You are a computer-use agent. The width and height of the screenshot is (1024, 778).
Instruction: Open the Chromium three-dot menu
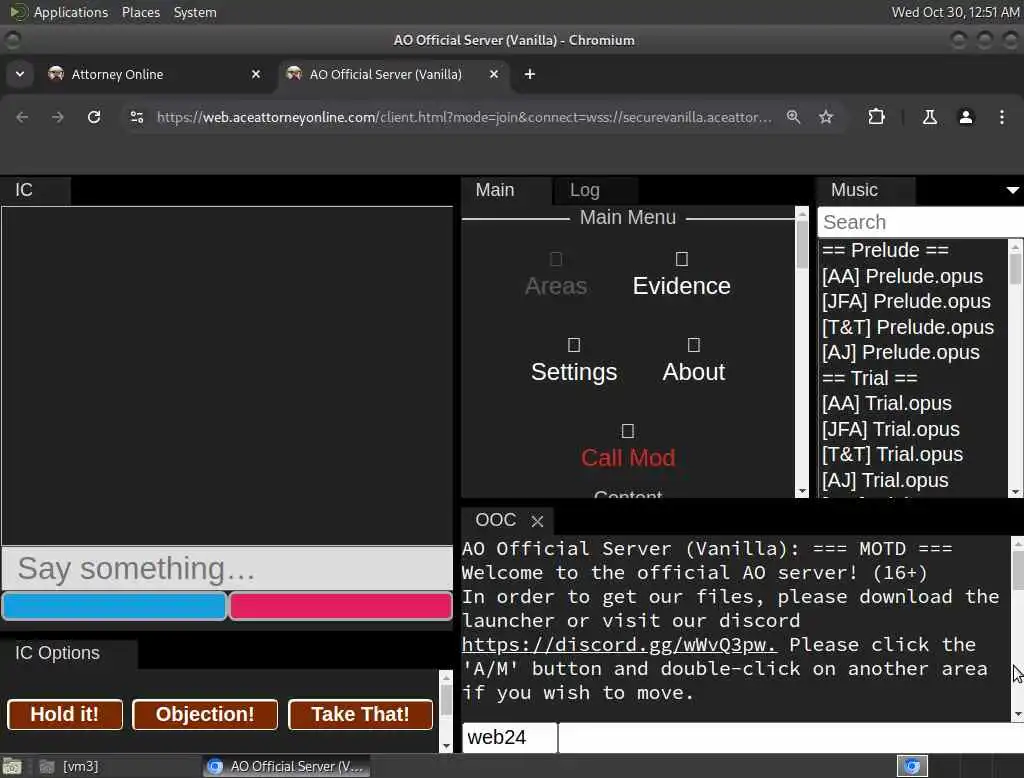[x=1002, y=117]
